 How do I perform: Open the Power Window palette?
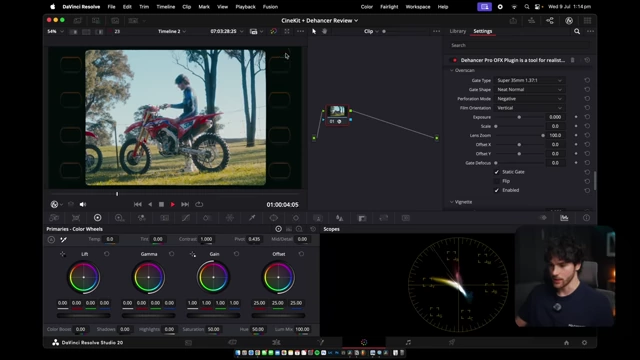pyautogui.click(x=273, y=218)
